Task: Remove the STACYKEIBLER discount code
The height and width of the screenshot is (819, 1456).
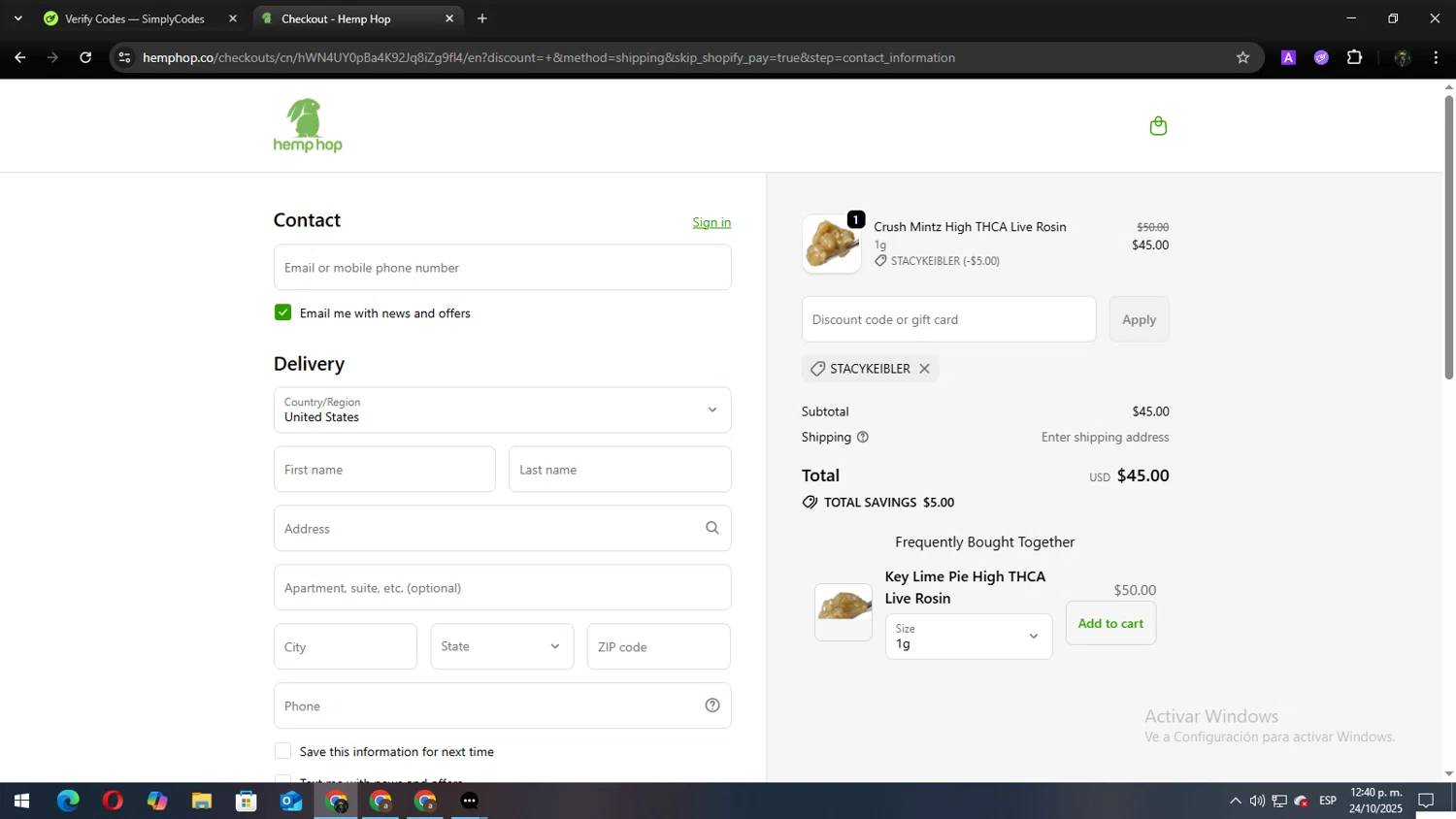Action: 924,369
